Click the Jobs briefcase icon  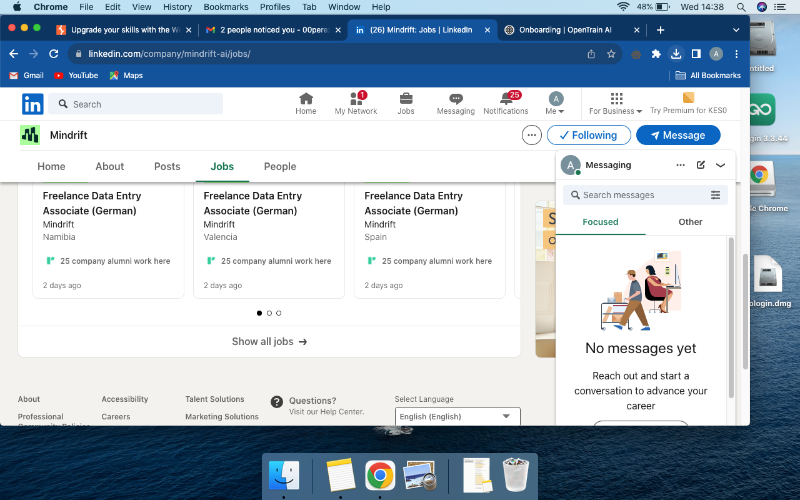click(406, 99)
